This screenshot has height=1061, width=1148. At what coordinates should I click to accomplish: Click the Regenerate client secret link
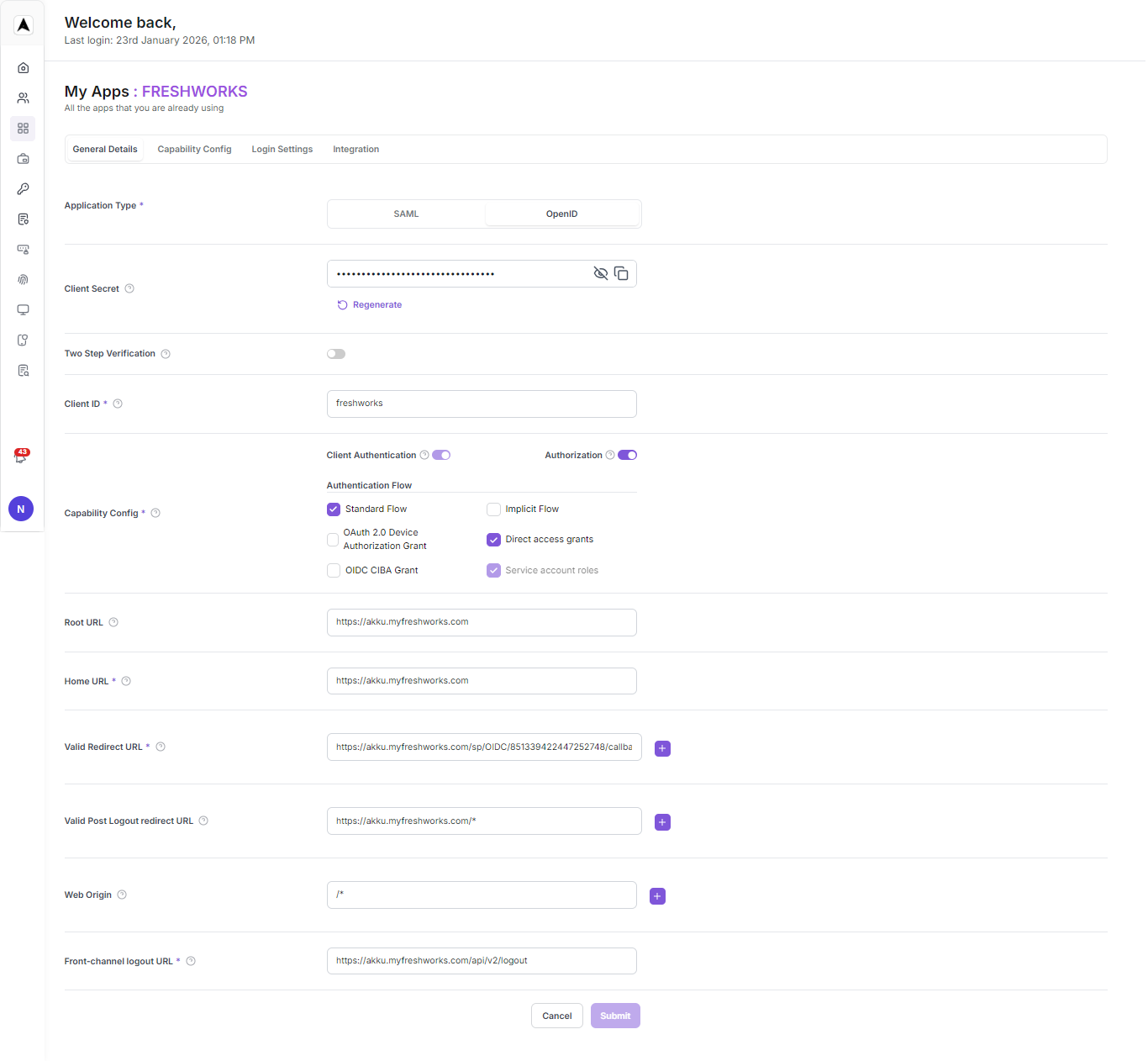[370, 304]
